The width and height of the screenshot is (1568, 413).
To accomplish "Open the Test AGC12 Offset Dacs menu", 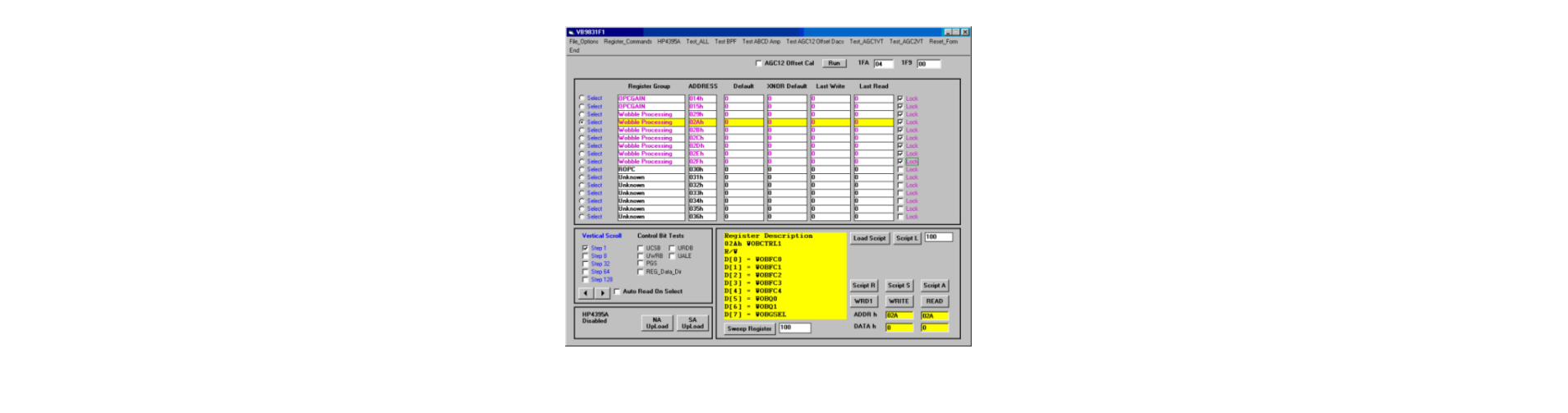I will coord(815,41).
